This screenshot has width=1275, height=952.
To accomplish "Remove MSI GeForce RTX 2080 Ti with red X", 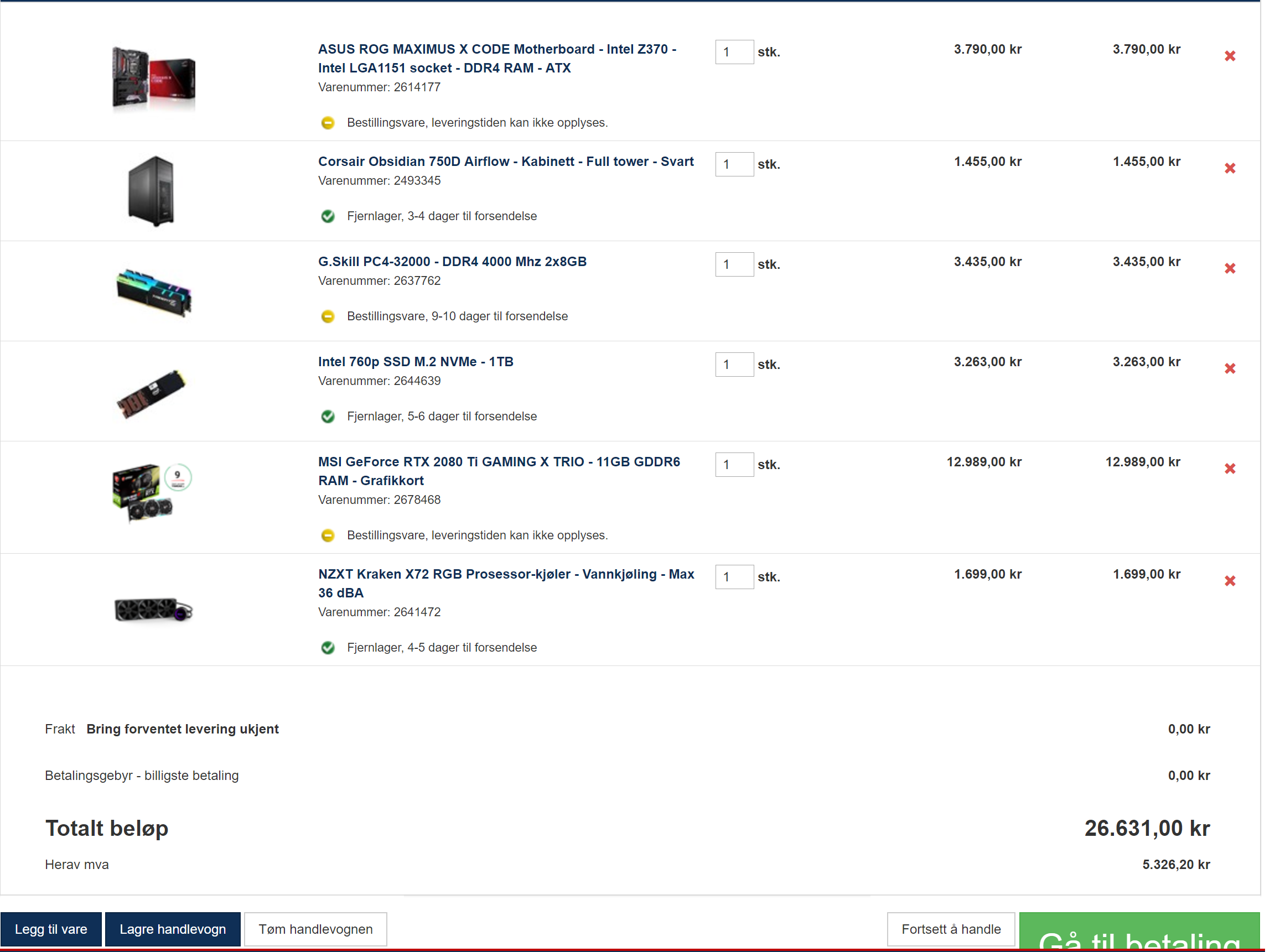I will [1230, 469].
